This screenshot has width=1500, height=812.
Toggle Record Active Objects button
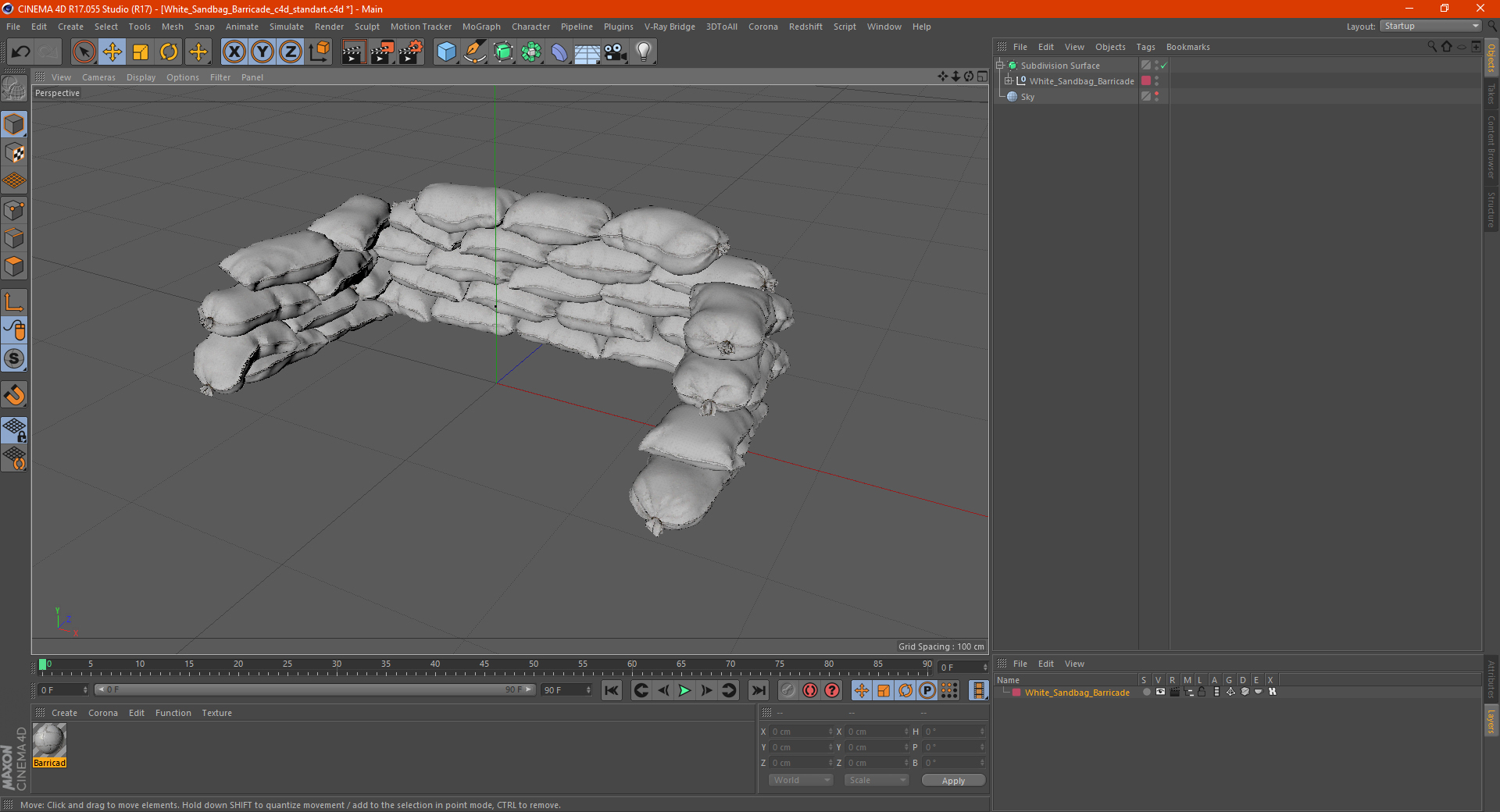point(788,690)
